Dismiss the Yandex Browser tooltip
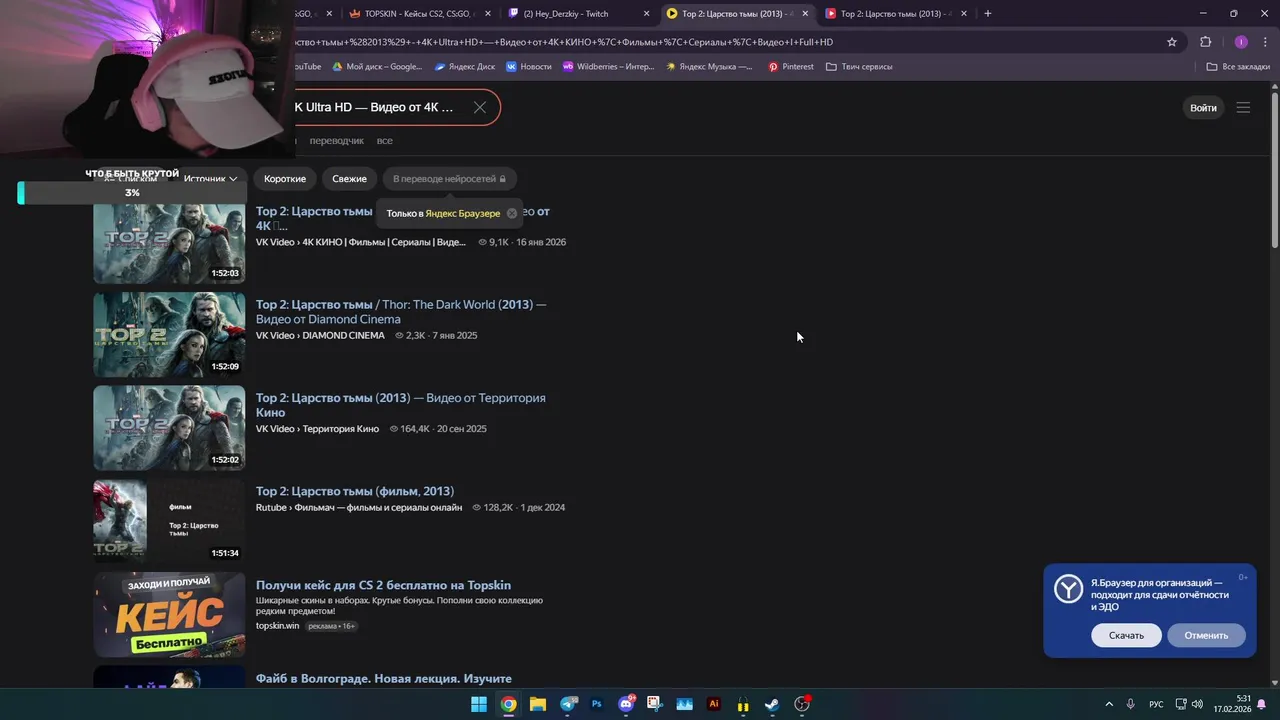 click(512, 213)
